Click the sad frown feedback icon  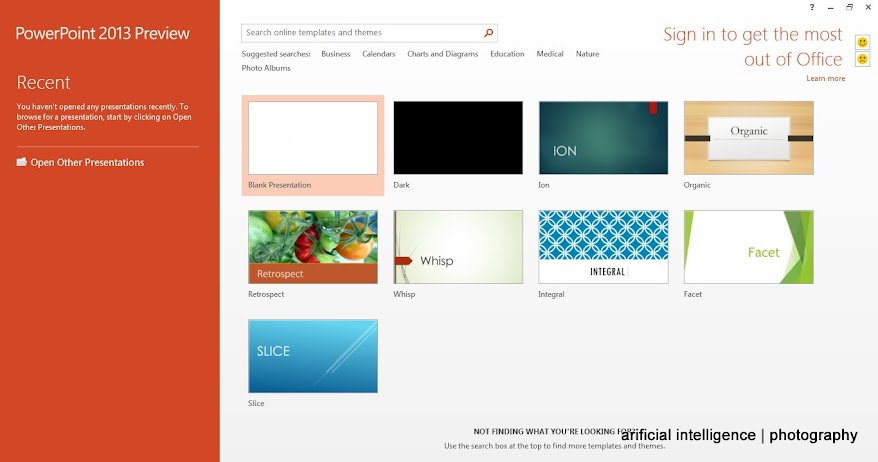point(862,59)
